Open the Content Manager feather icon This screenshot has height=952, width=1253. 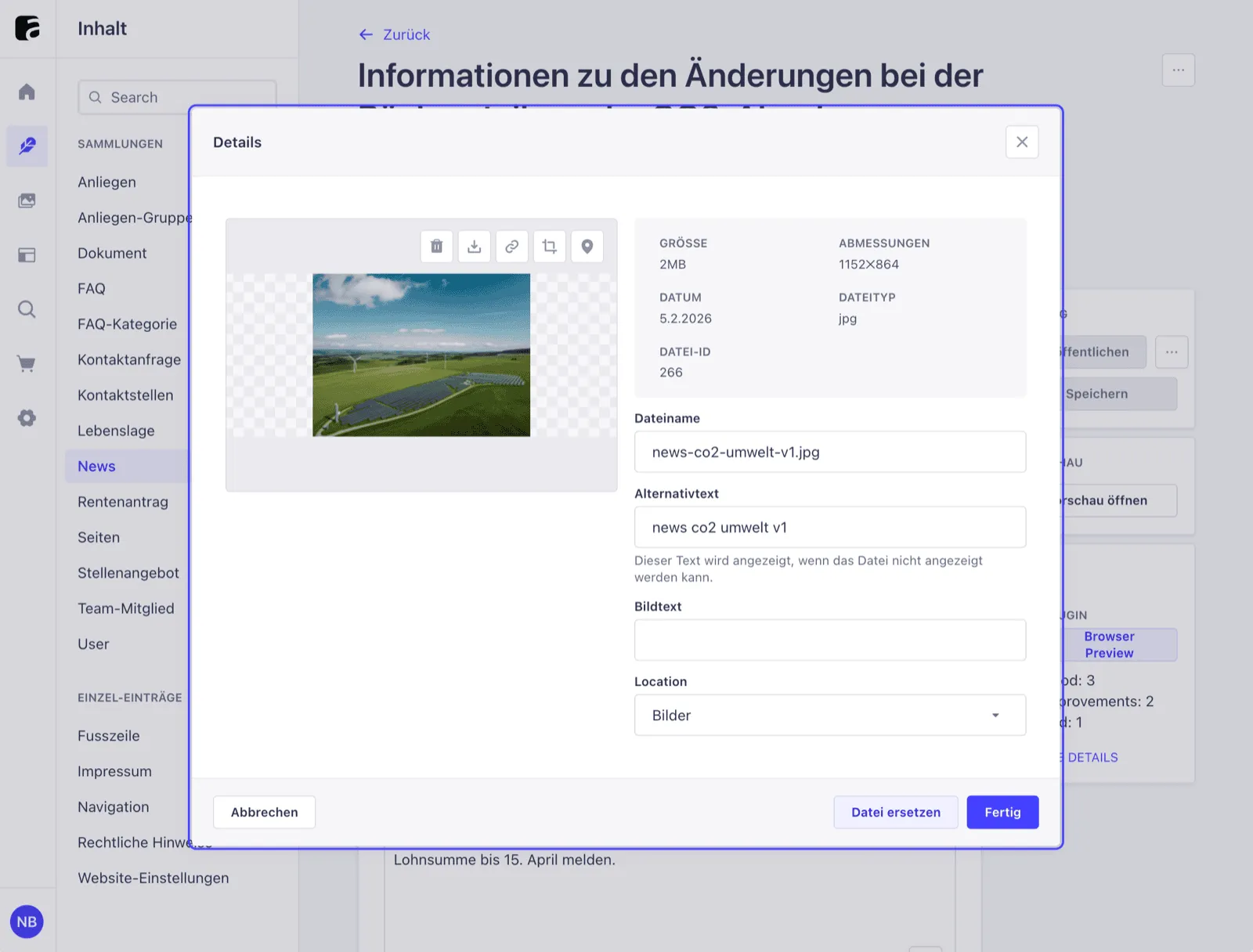point(27,146)
